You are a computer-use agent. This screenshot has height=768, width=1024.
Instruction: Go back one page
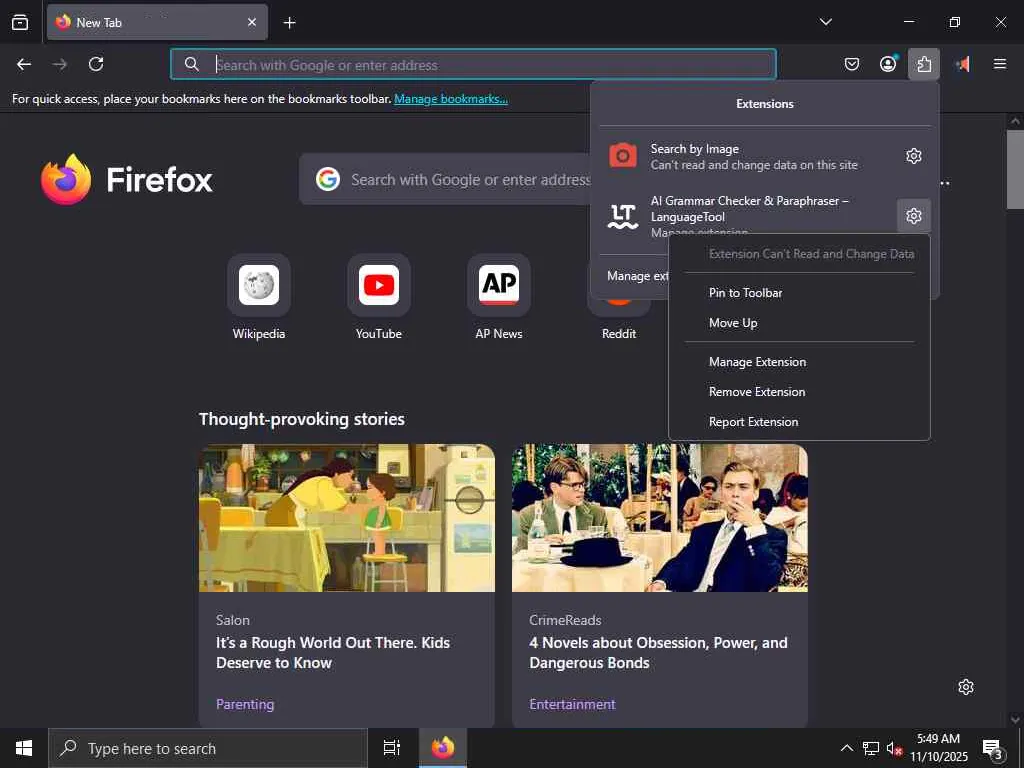point(24,64)
